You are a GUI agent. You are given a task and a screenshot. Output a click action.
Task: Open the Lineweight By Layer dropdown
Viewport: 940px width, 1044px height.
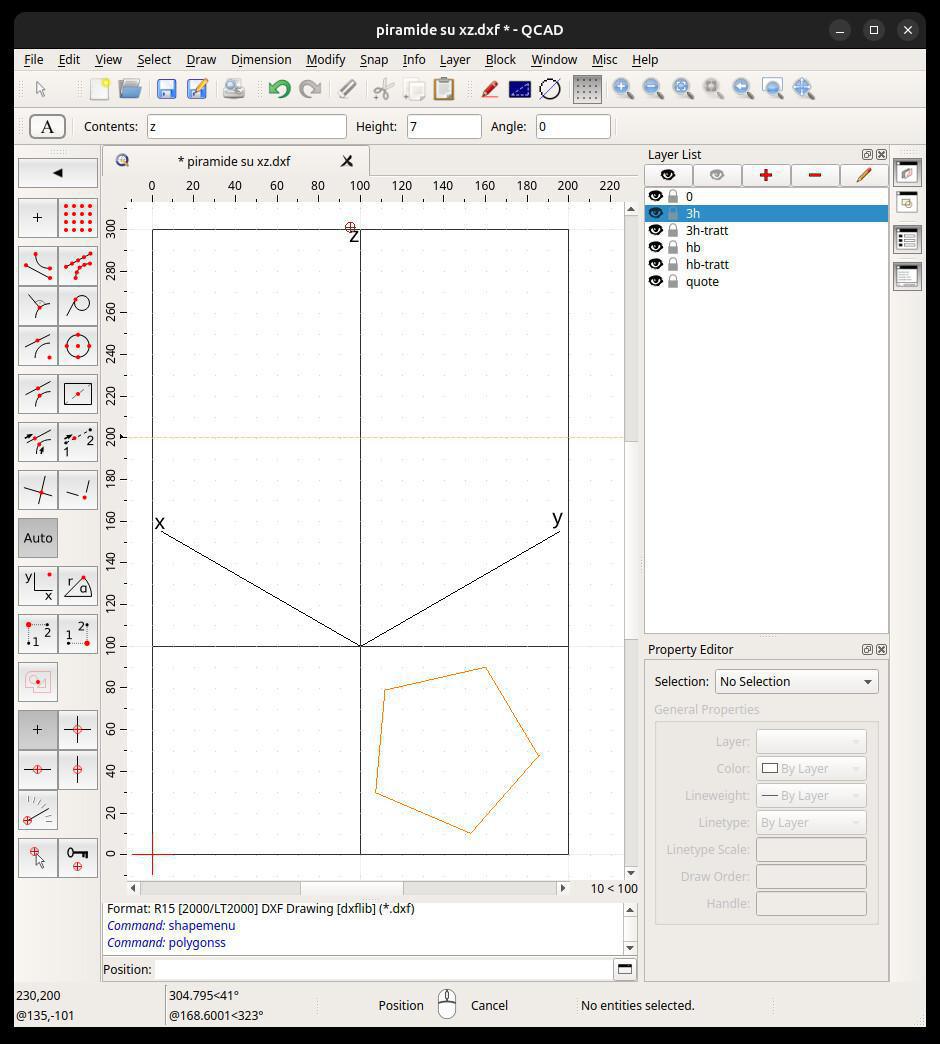tap(811, 795)
